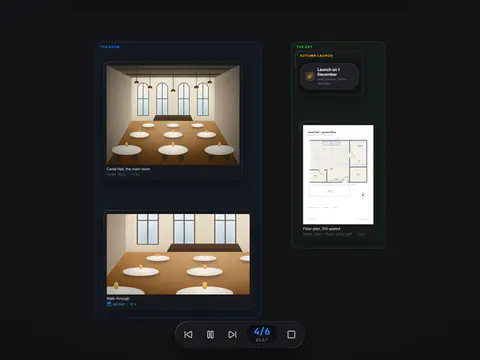This screenshot has width=480, height=360.
Task: Pause the presentation playback
Action: pos(210,334)
